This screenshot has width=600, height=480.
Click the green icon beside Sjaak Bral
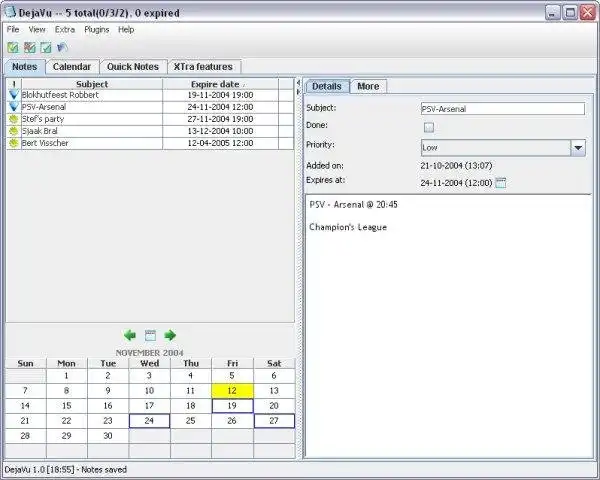click(x=14, y=131)
